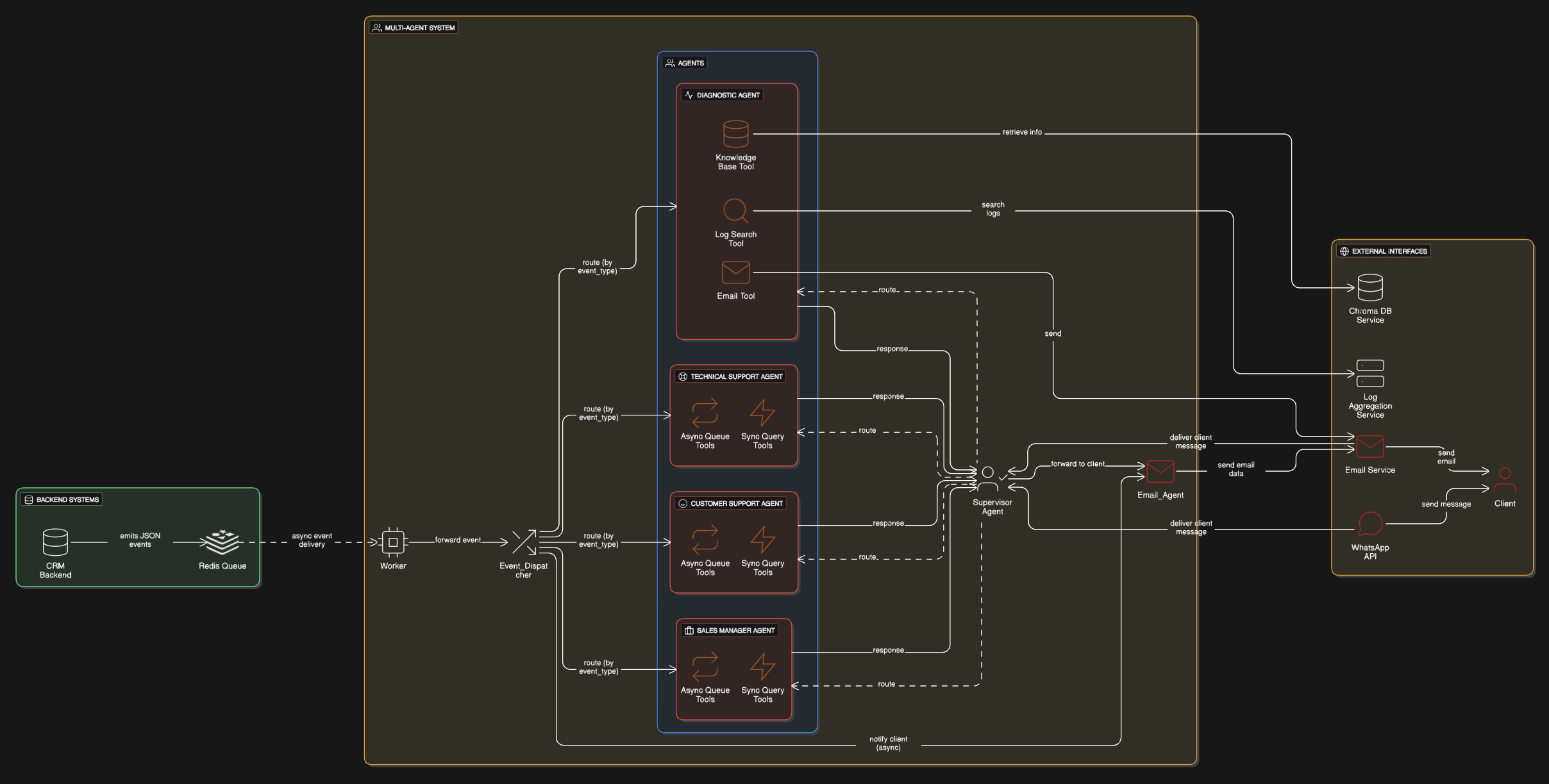This screenshot has width=1549, height=784.
Task: Select the Event_Dispatcher shuffle icon
Action: tap(524, 542)
